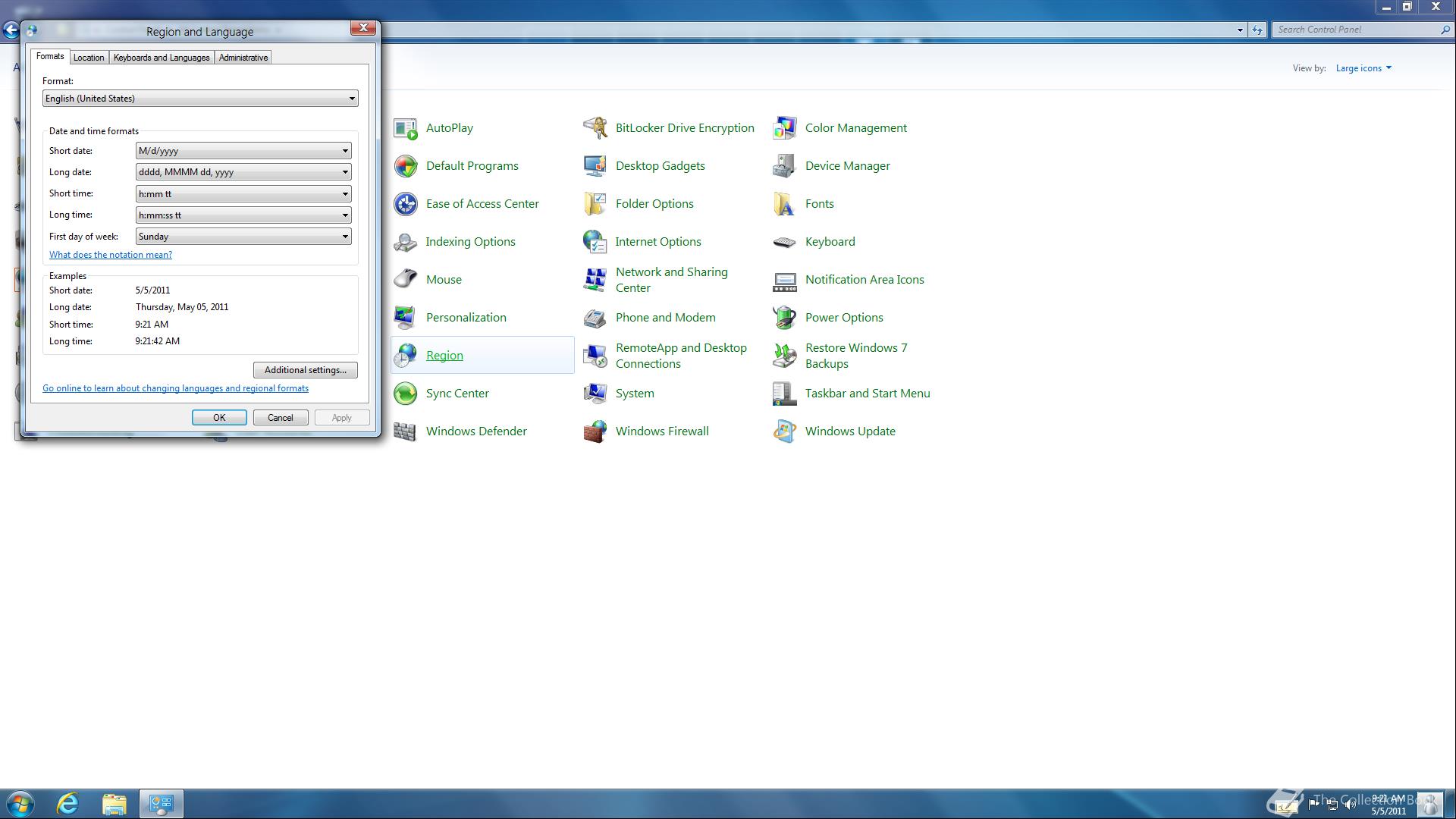The width and height of the screenshot is (1456, 819).
Task: Expand the First day of week dropdown
Action: tap(243, 237)
